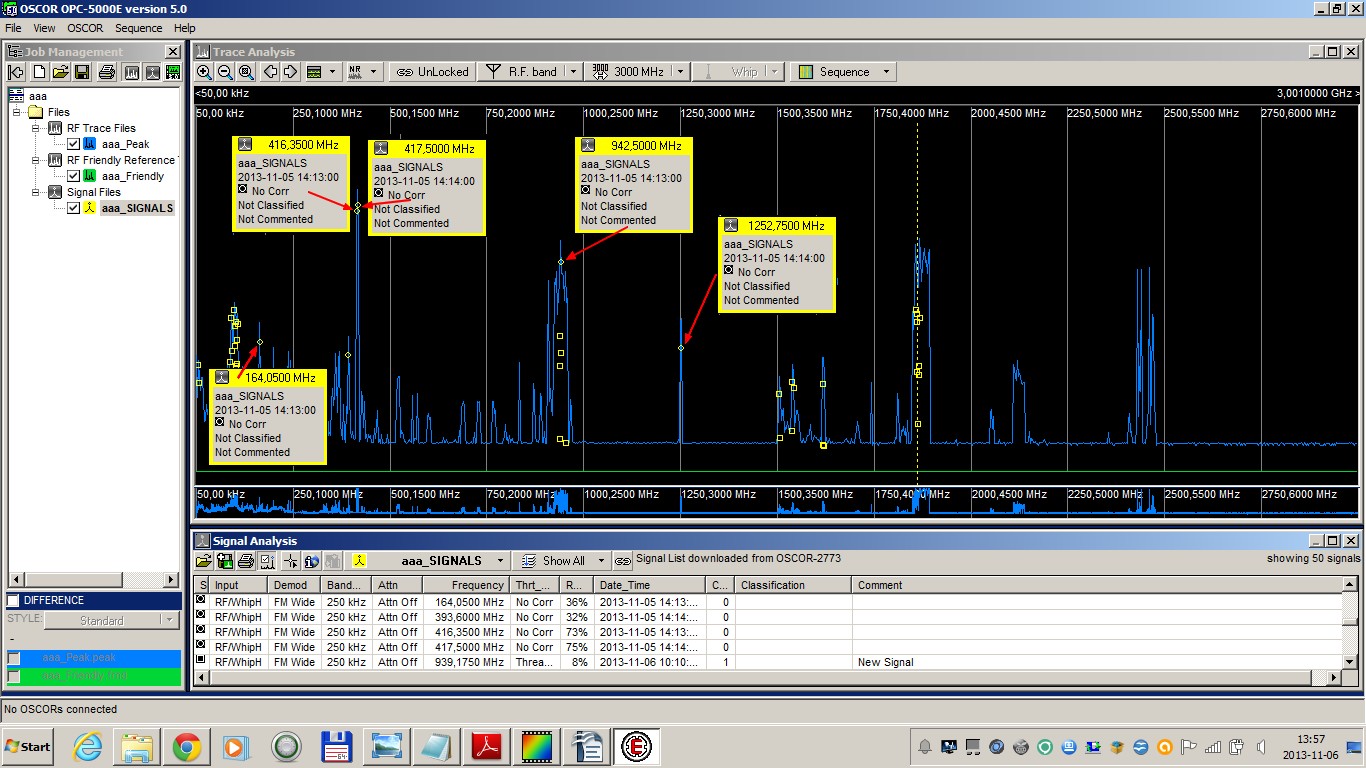Click the 942,5000 MHz signal marker icon
Screen dimensions: 1366x768
(x=589, y=146)
